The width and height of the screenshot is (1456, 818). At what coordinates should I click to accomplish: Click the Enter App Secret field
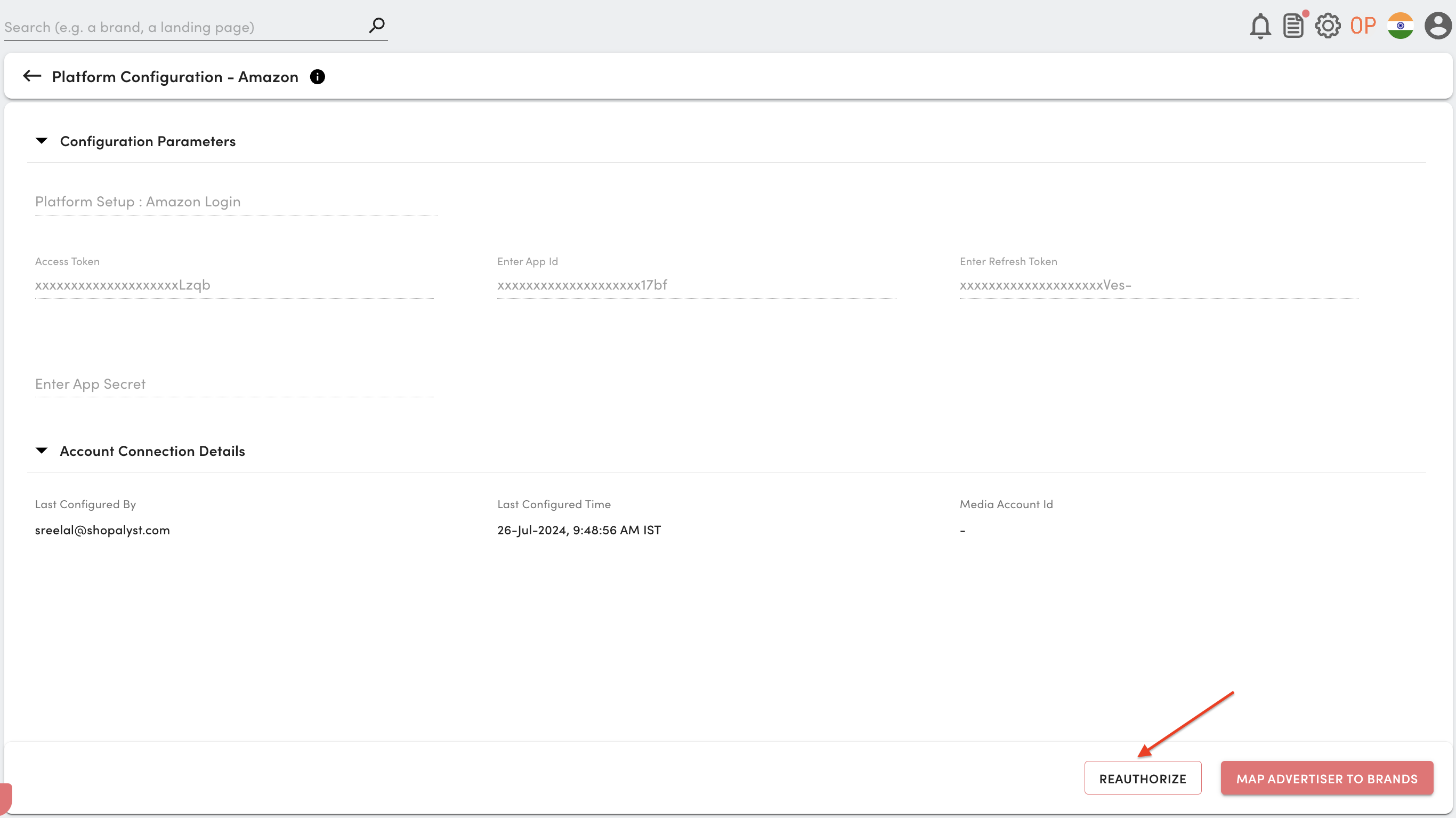pyautogui.click(x=233, y=384)
